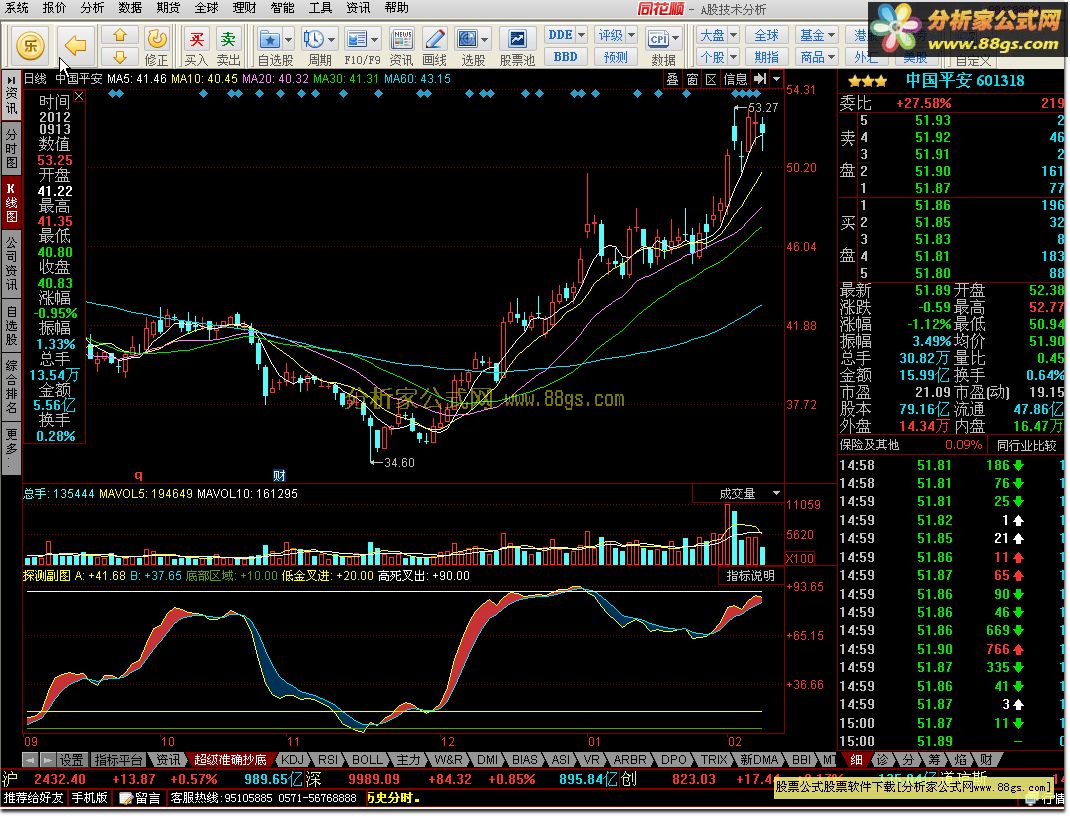Open the 综合排名 side tab
The image size is (1070, 816).
(x=12, y=386)
